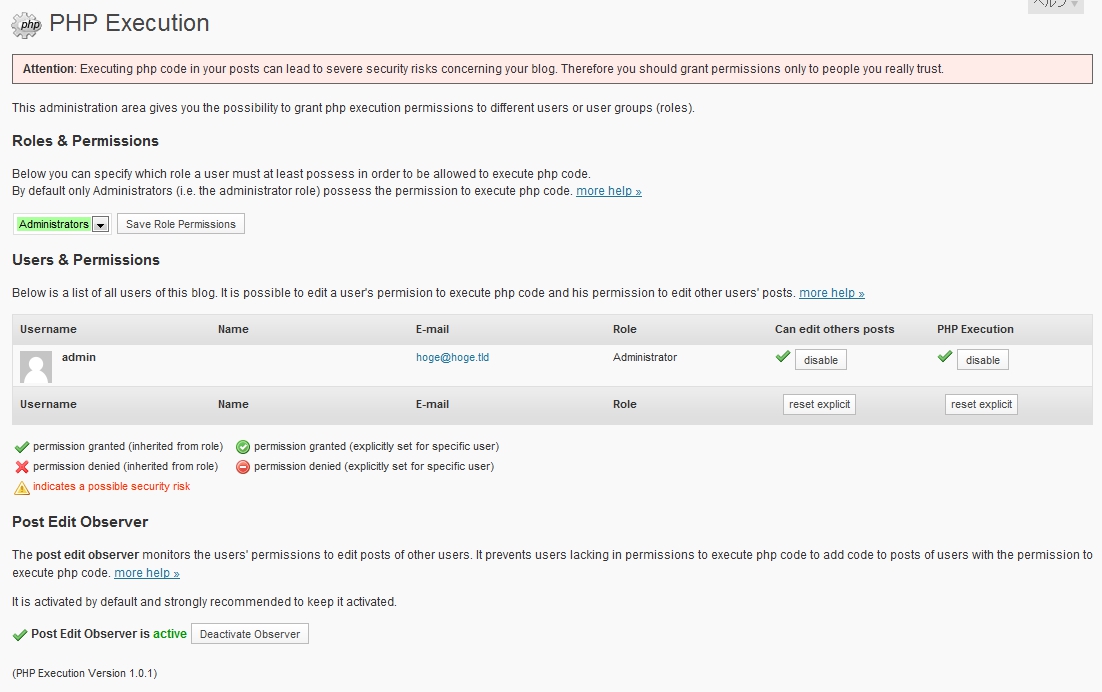
Task: Click green checkmark in PHP Execution column
Action: [945, 357]
